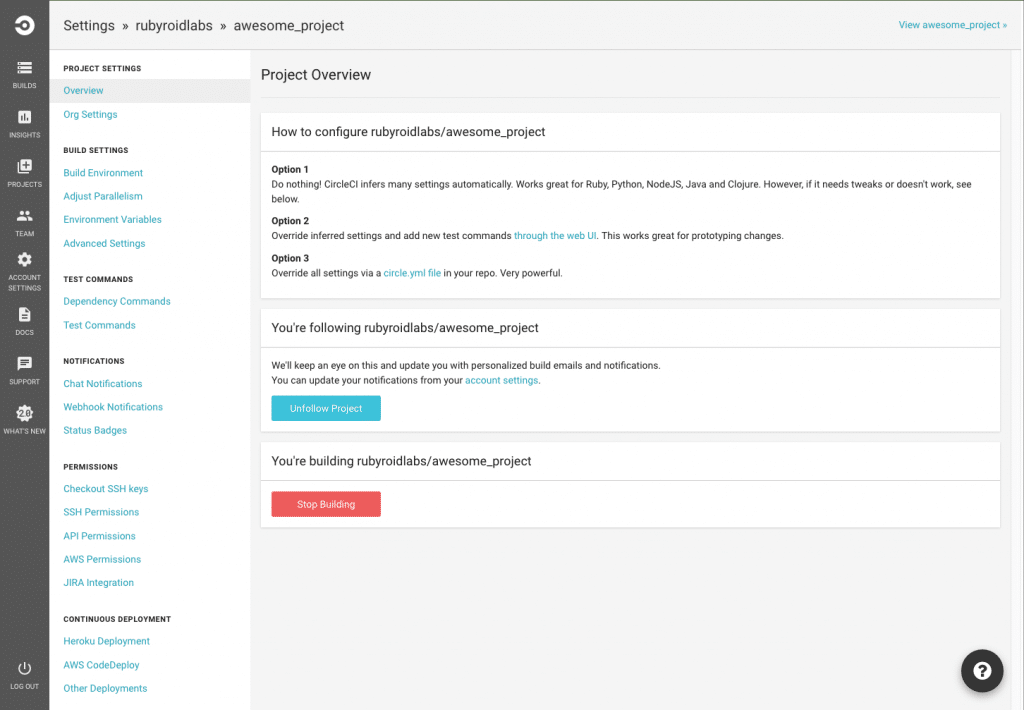1024x710 pixels.
Task: Open the Insights chart icon
Action: 24,118
